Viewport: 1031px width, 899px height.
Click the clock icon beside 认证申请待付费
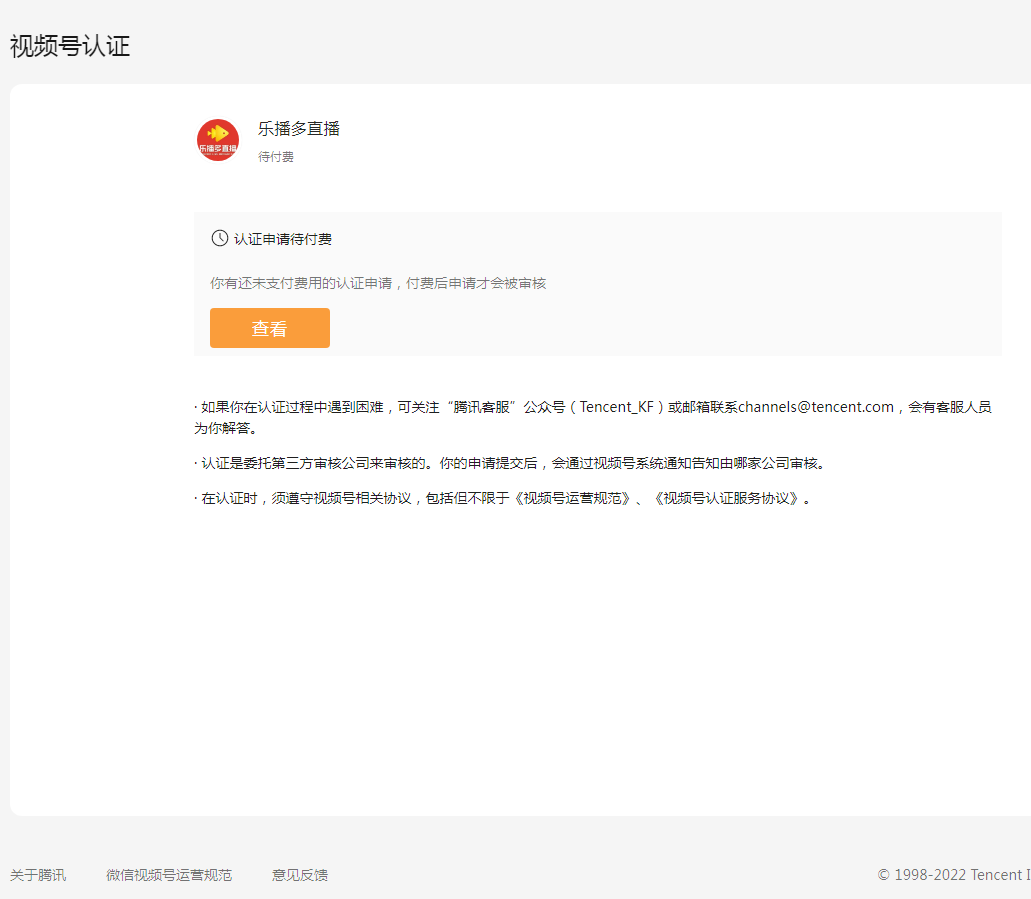click(x=220, y=238)
